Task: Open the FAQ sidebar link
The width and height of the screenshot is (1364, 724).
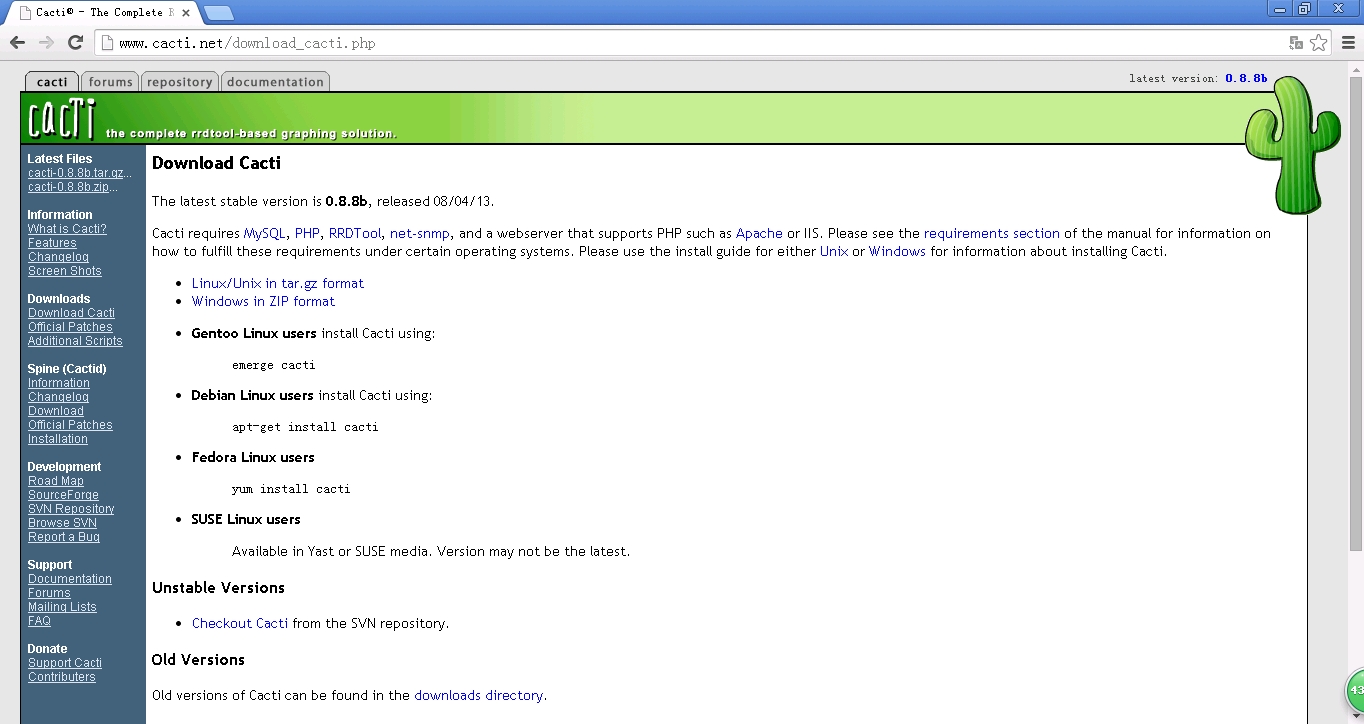Action: pyautogui.click(x=39, y=621)
